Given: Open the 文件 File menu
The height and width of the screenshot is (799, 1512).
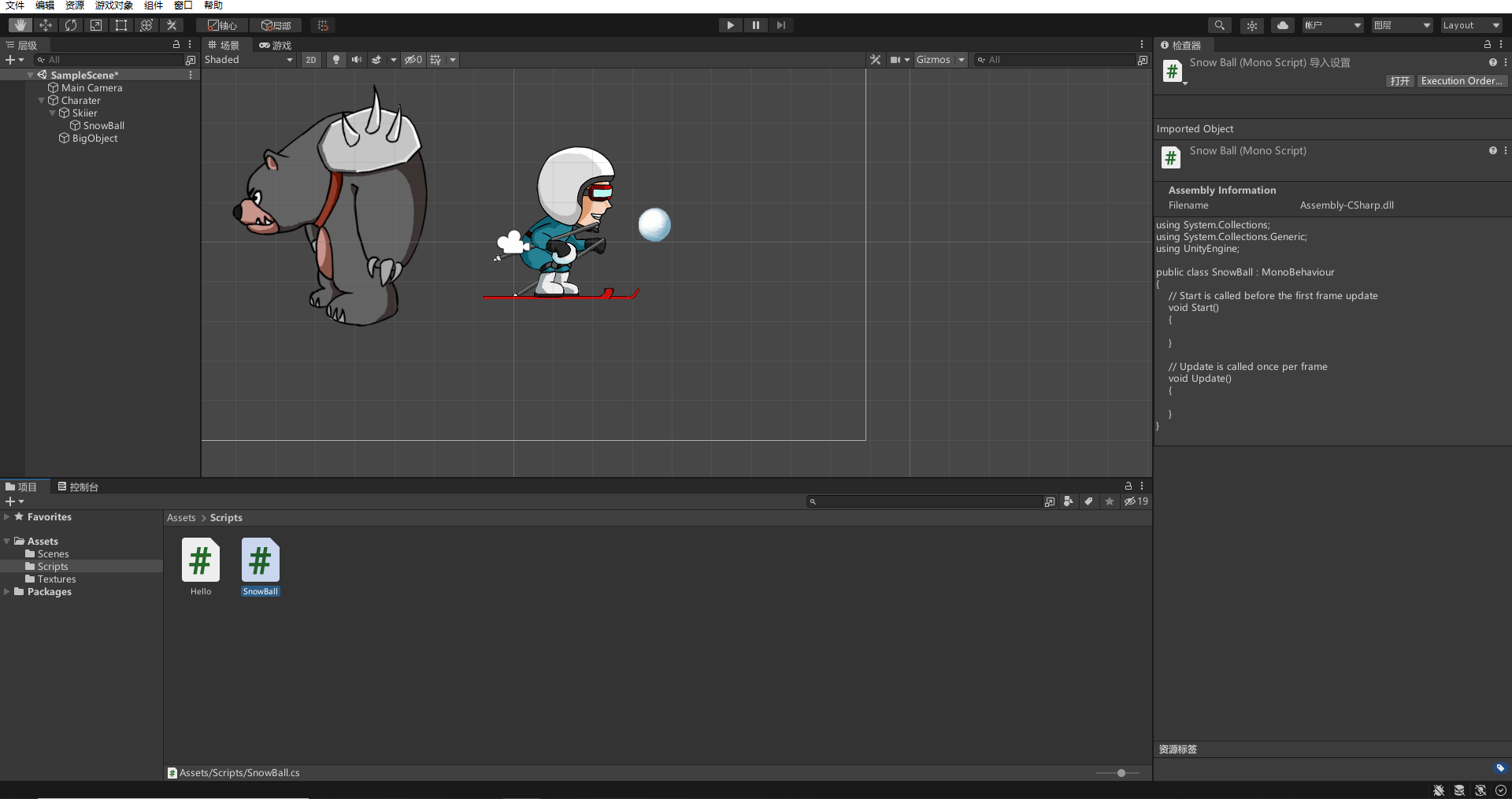Looking at the screenshot, I should [x=15, y=6].
